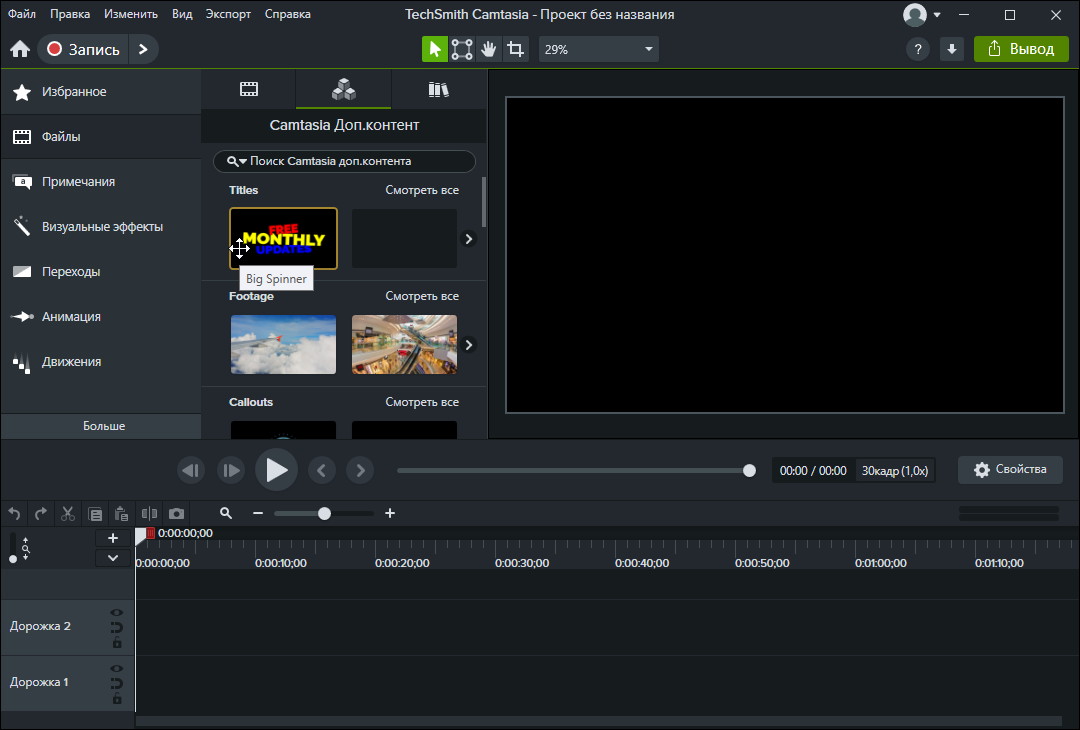This screenshot has width=1080, height=730.
Task: Select the Big Spinner title thumbnail
Action: (x=283, y=238)
